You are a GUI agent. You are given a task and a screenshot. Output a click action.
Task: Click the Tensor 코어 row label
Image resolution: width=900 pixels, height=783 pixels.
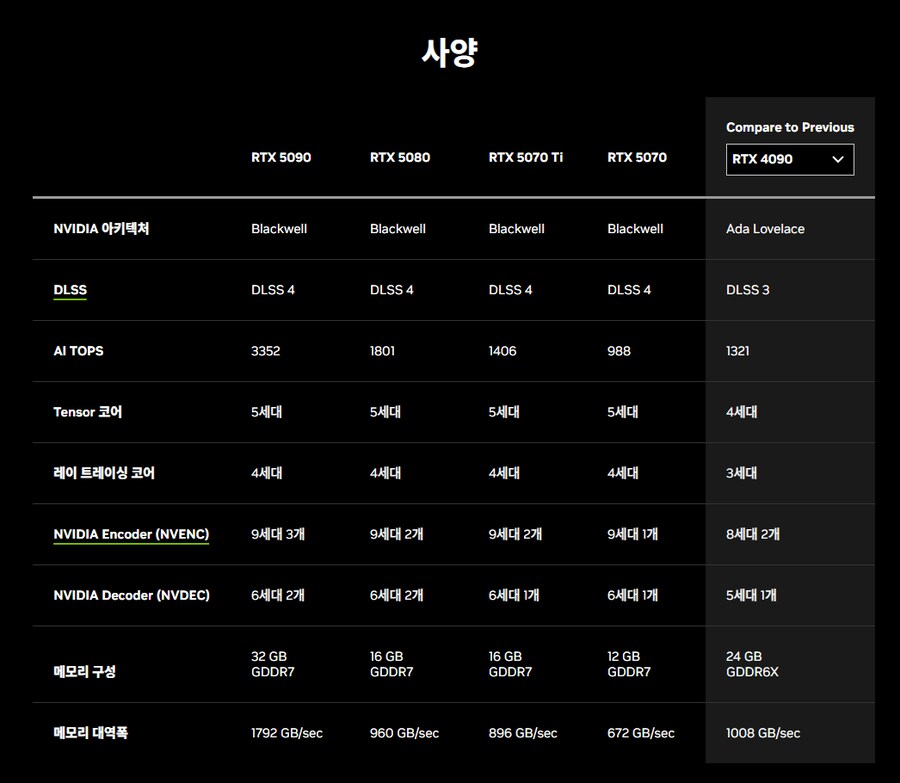(87, 412)
